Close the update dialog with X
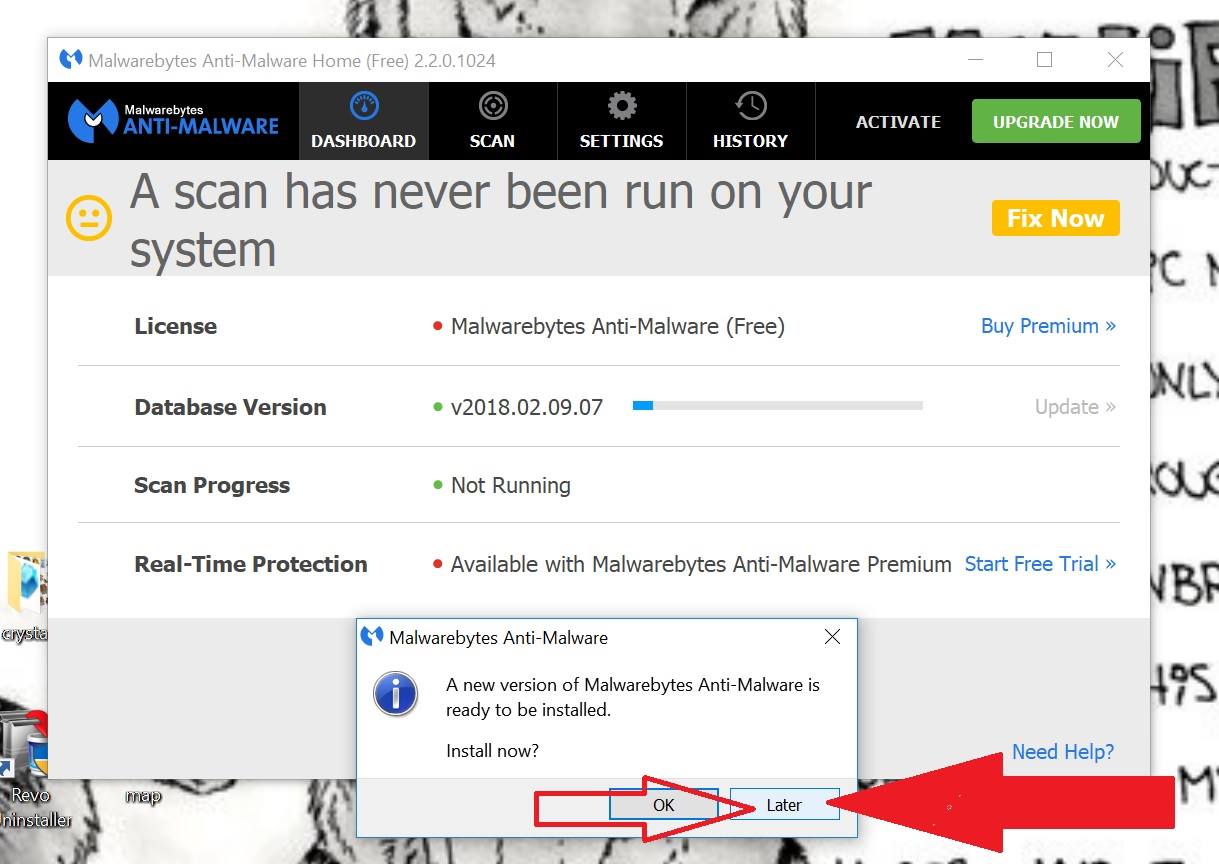 pyautogui.click(x=832, y=637)
